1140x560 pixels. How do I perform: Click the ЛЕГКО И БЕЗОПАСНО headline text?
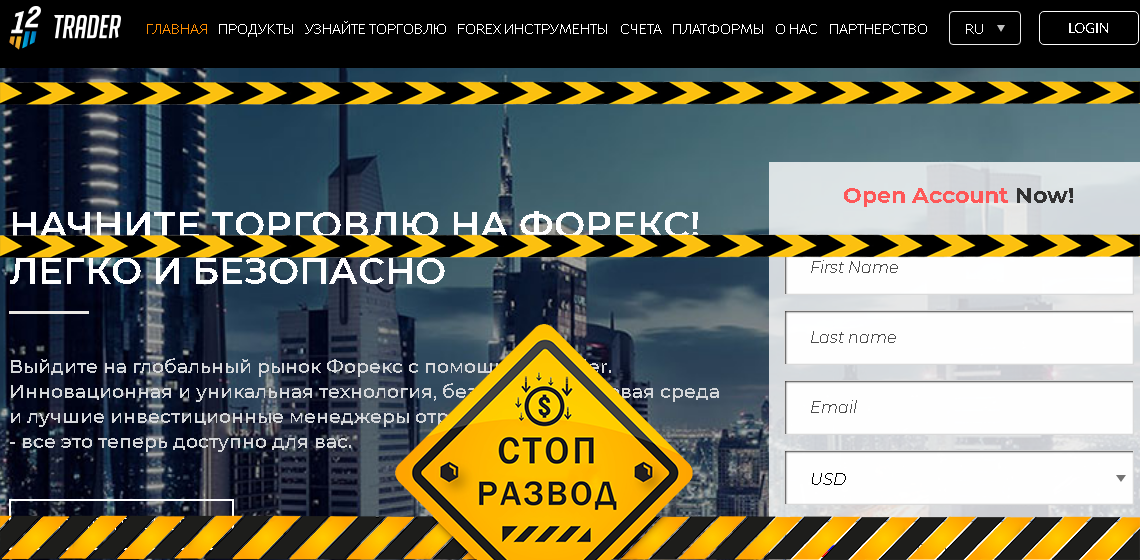(x=228, y=272)
